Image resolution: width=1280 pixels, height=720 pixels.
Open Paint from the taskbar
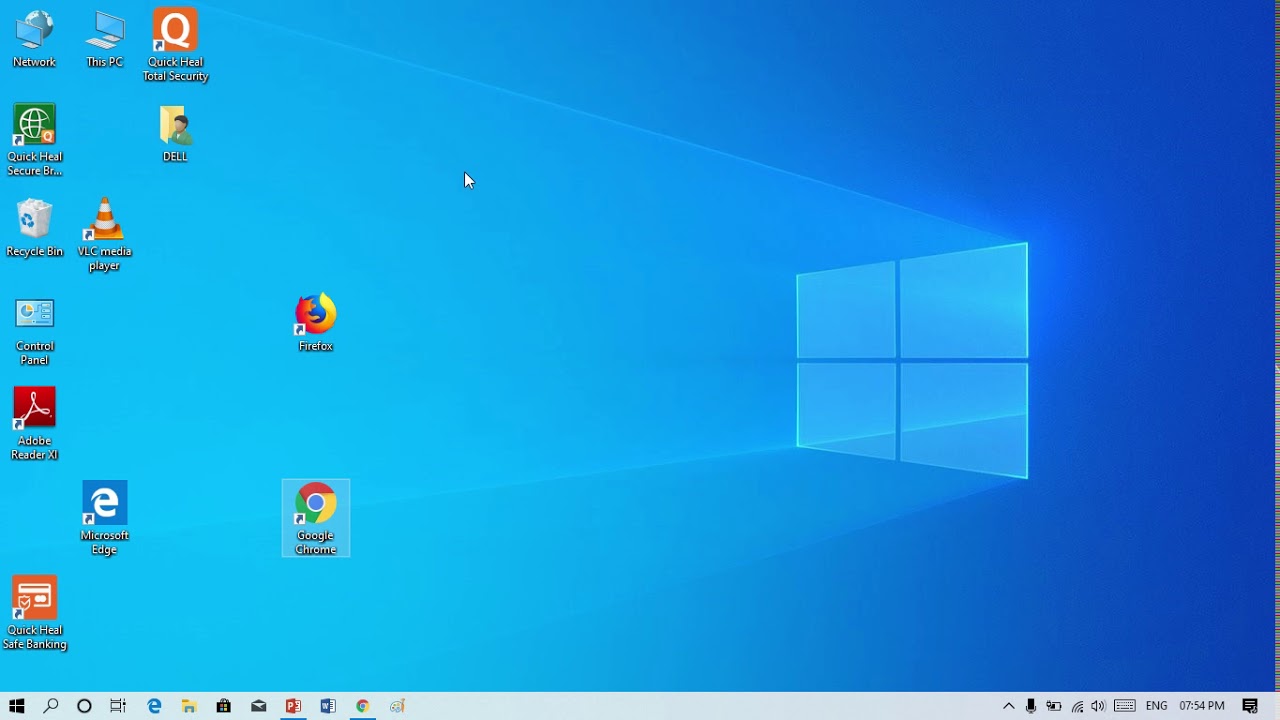tap(398, 706)
